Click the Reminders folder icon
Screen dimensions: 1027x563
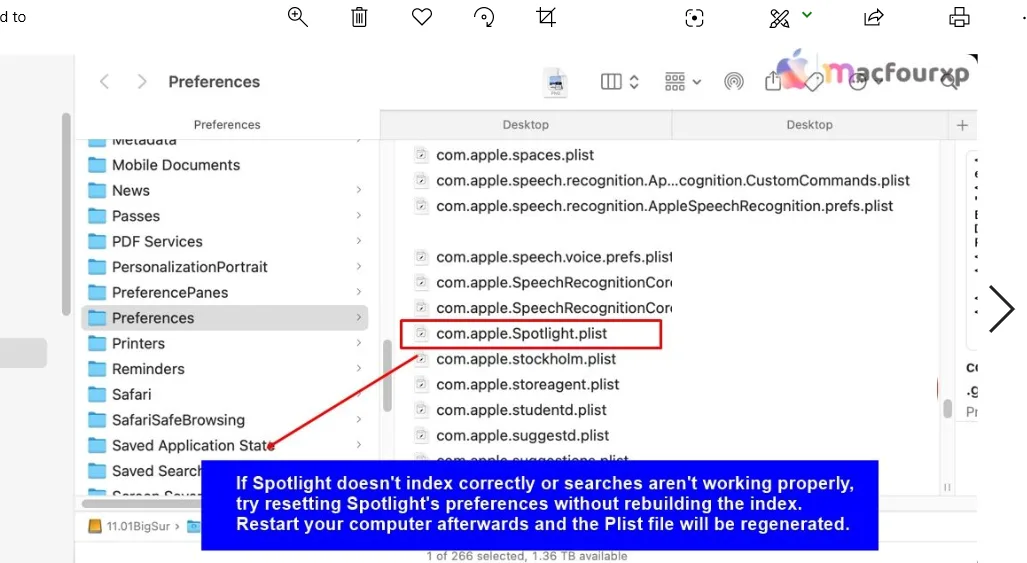tap(97, 369)
